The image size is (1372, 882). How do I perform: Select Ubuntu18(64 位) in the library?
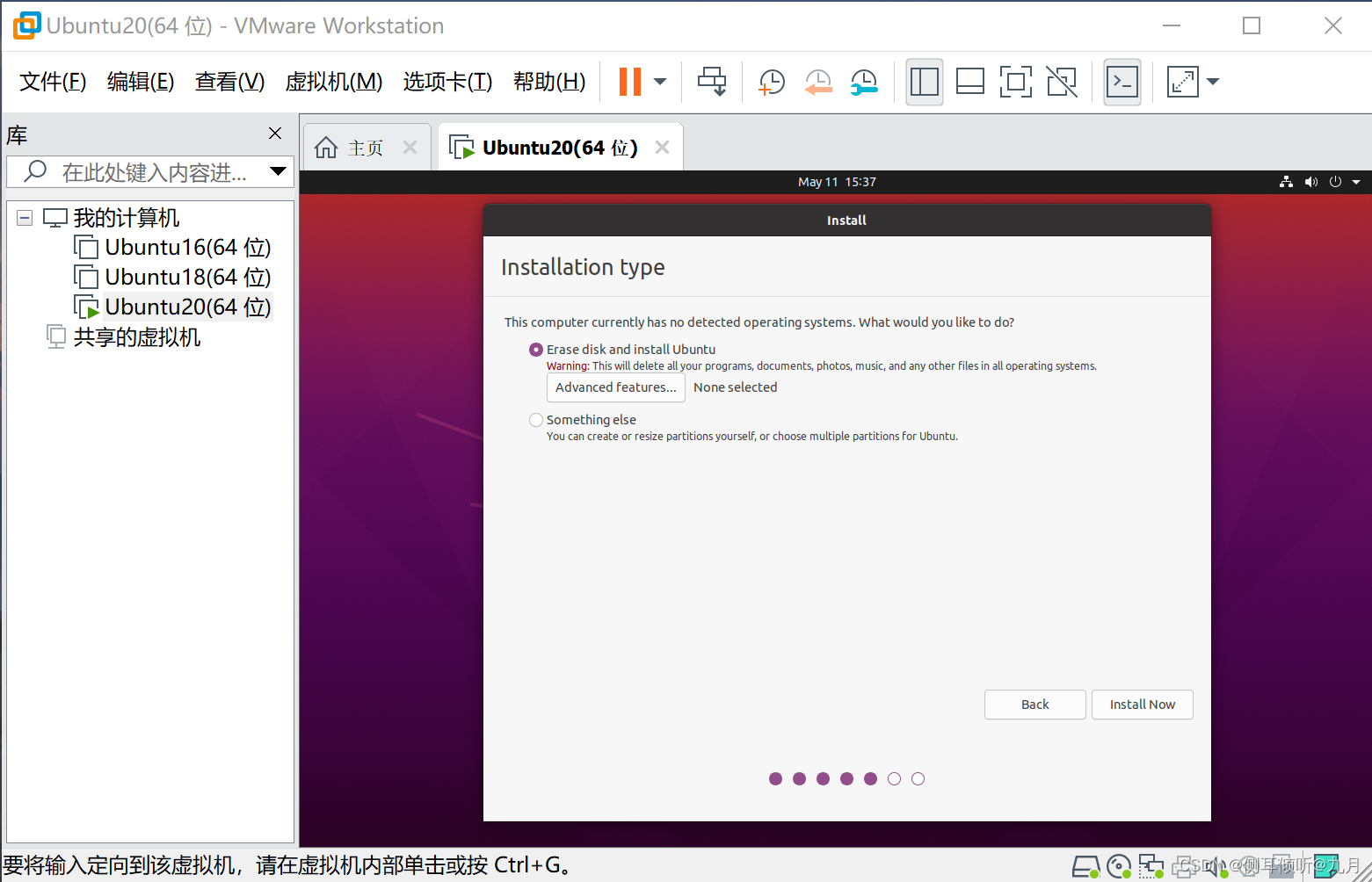(172, 278)
